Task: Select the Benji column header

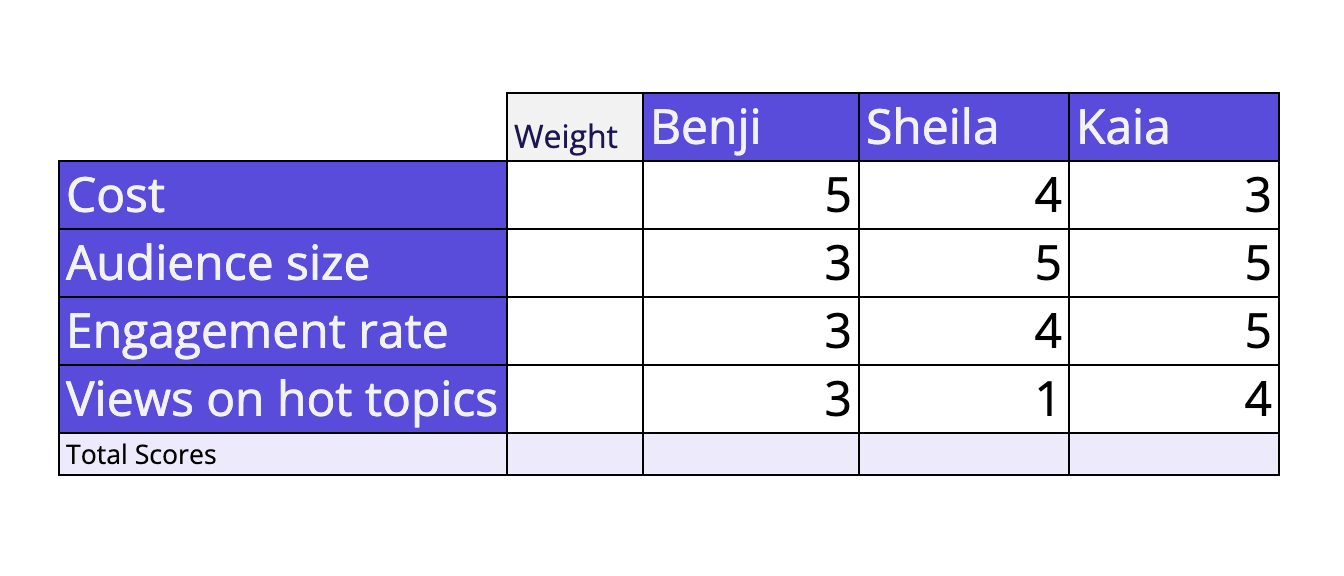Action: [750, 127]
